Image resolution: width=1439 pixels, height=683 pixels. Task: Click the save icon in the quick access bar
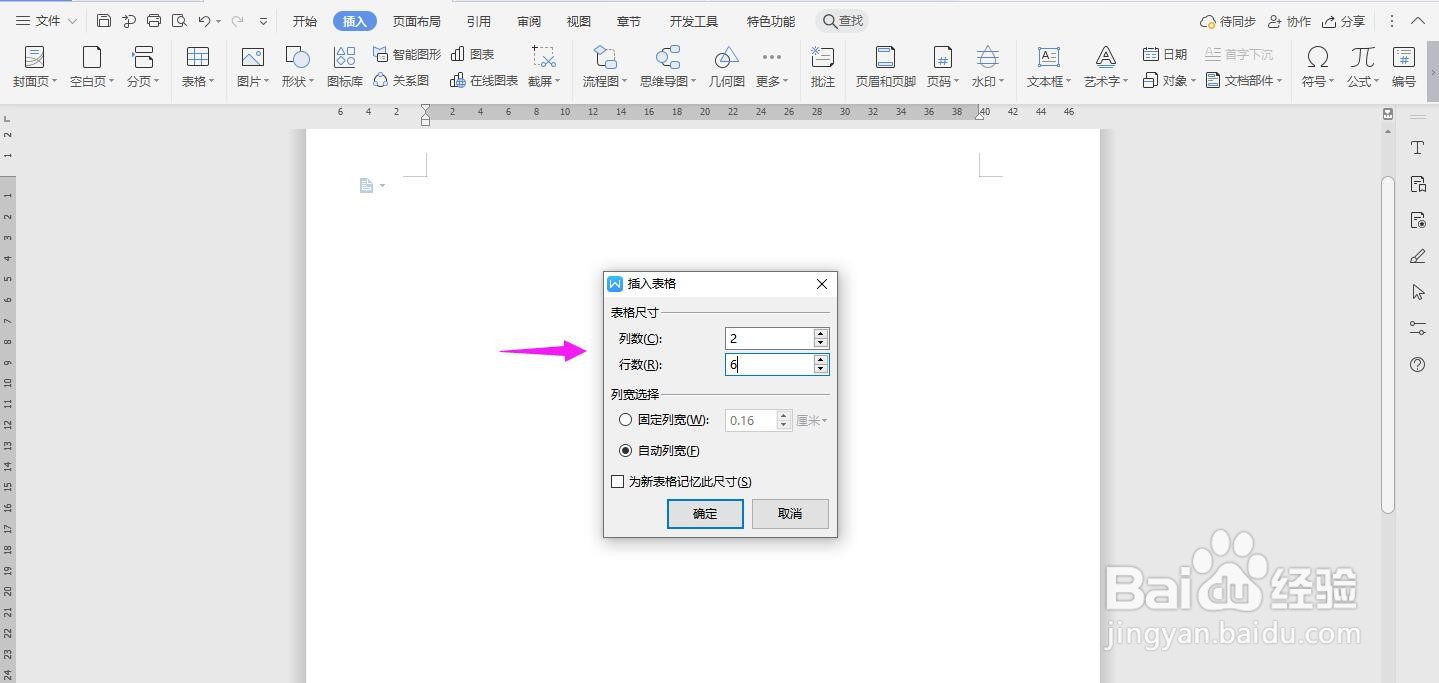[x=104, y=21]
